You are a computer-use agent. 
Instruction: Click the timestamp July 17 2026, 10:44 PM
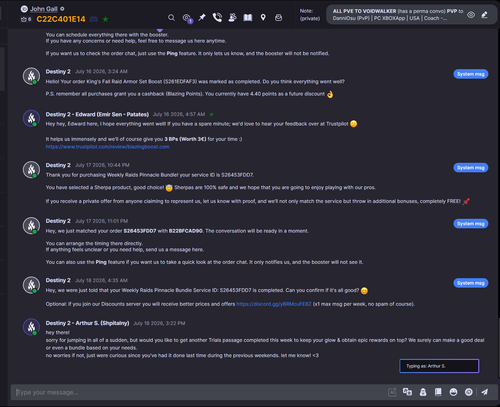(102, 165)
